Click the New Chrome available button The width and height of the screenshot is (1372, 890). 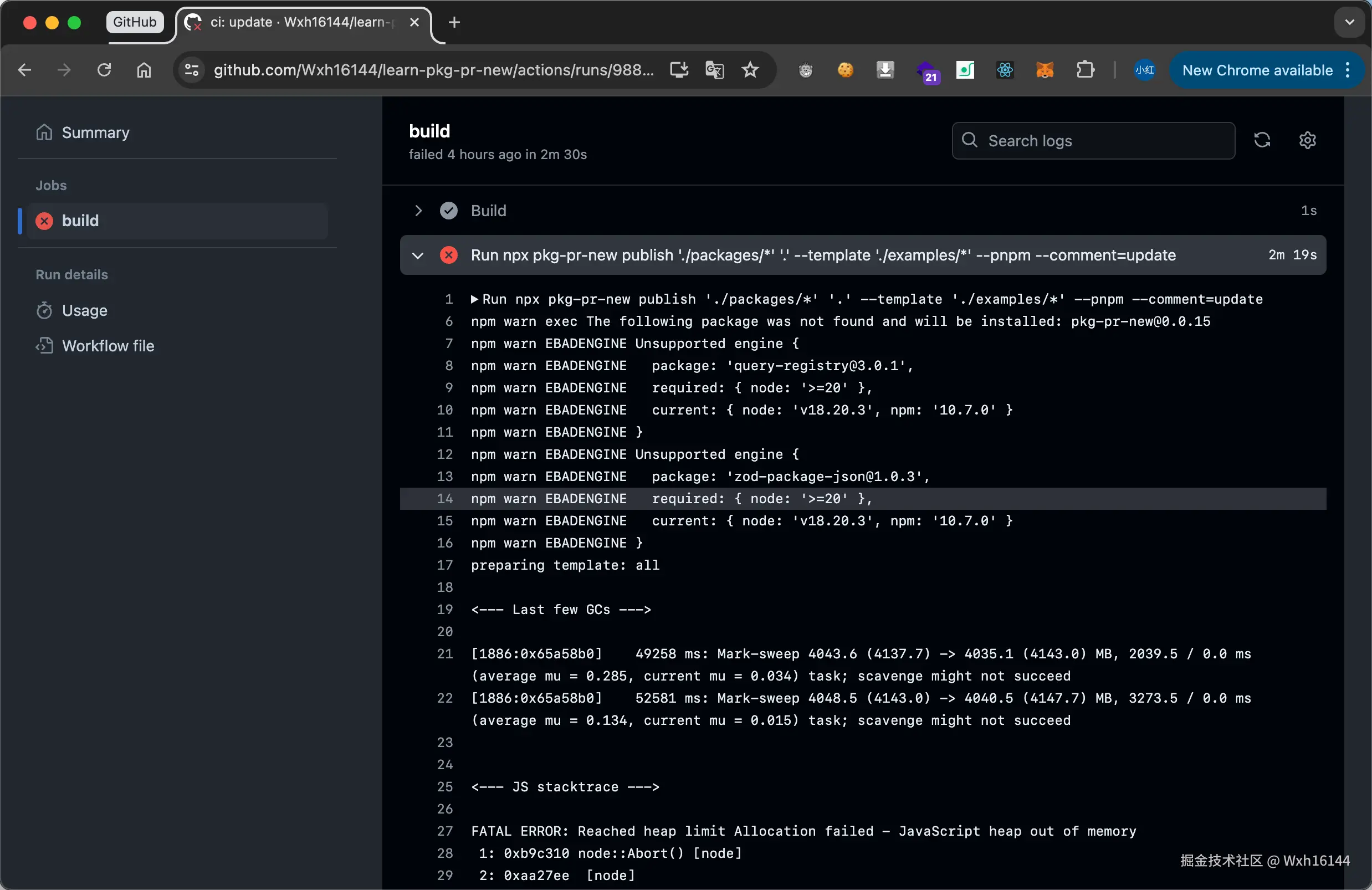(1257, 70)
